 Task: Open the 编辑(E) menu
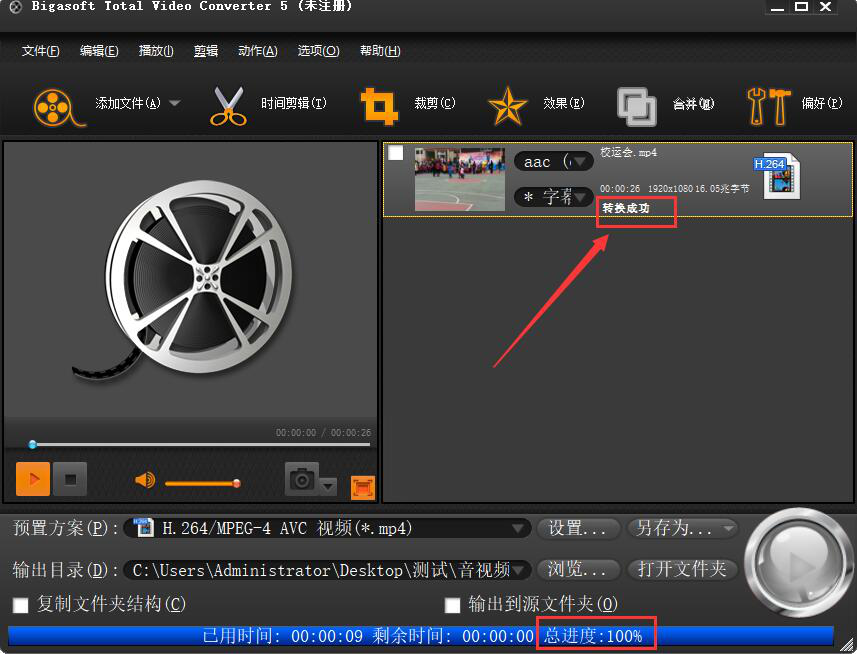coord(99,51)
